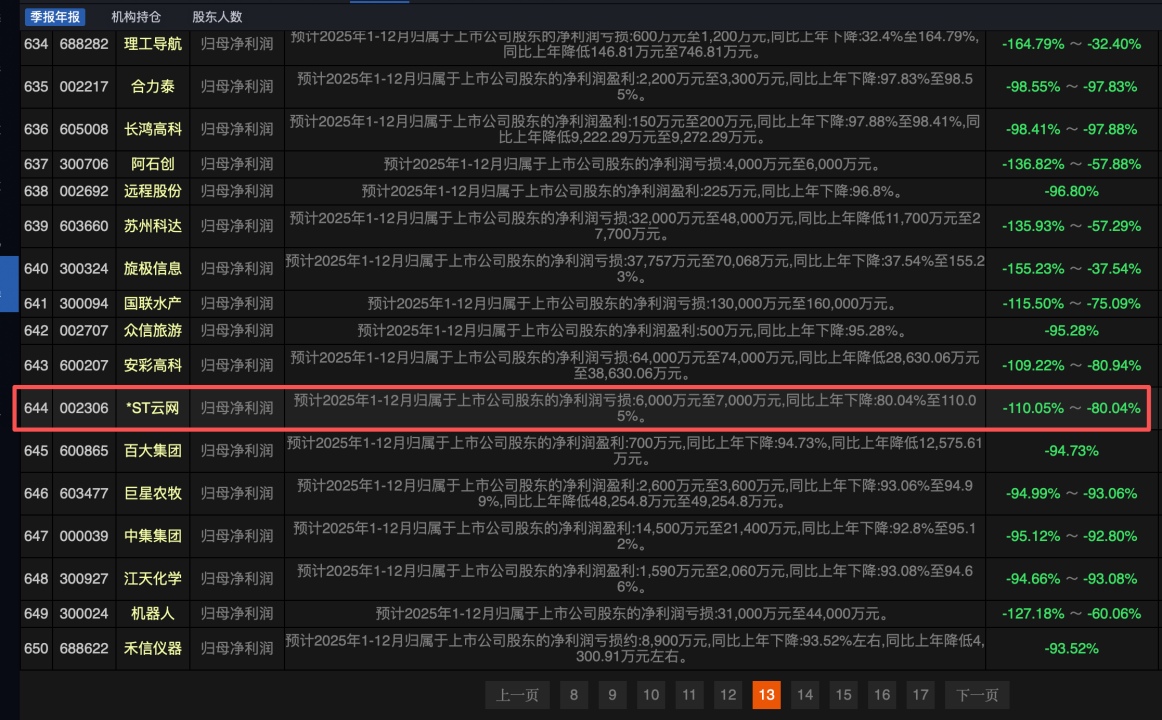
Task: Click stock code 300094
Action: pyautogui.click(x=84, y=303)
